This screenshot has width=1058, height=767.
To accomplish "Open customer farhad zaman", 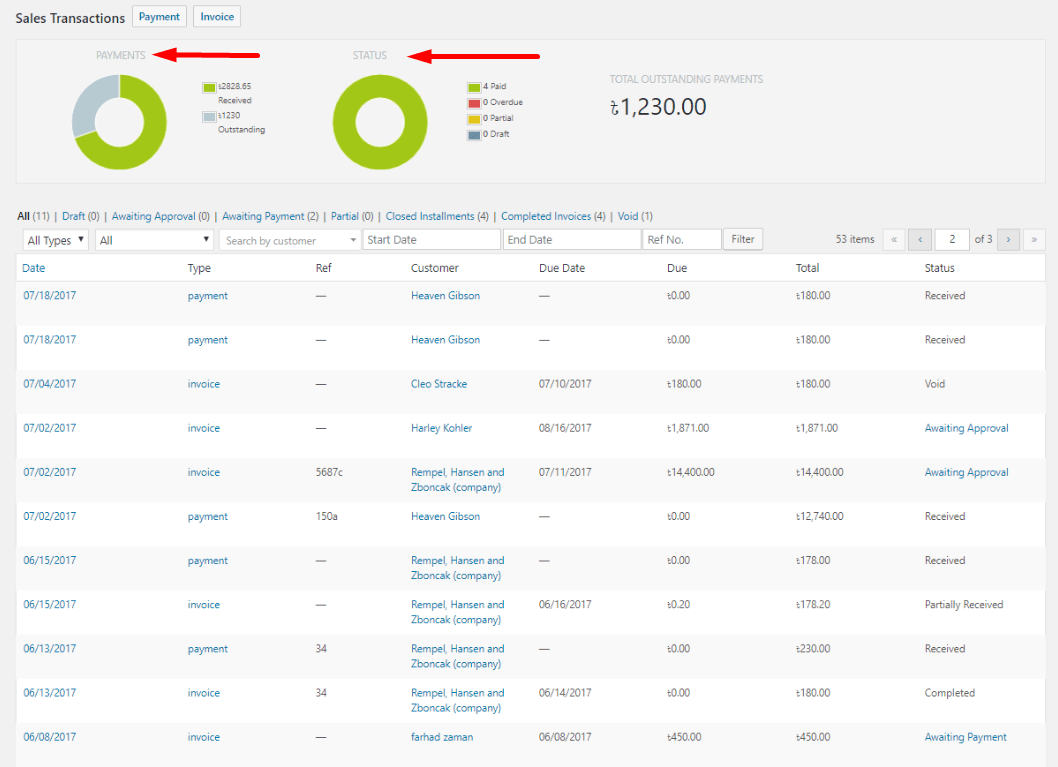I will point(442,737).
